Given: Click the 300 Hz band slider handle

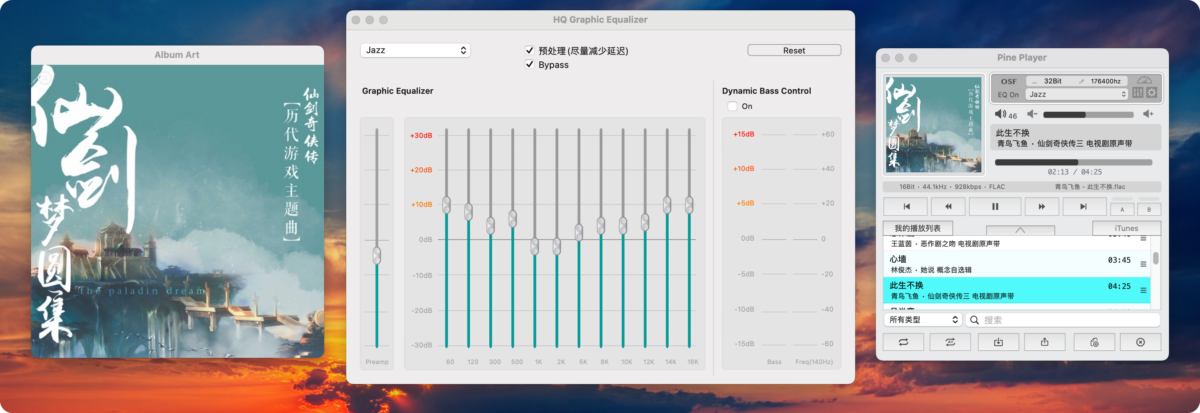Looking at the screenshot, I should [x=490, y=226].
